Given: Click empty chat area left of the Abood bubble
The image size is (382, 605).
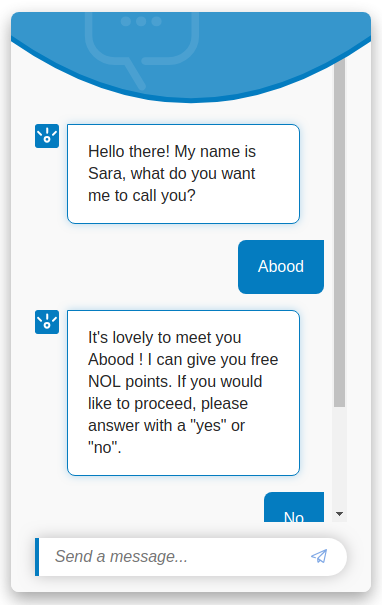Looking at the screenshot, I should [x=135, y=267].
